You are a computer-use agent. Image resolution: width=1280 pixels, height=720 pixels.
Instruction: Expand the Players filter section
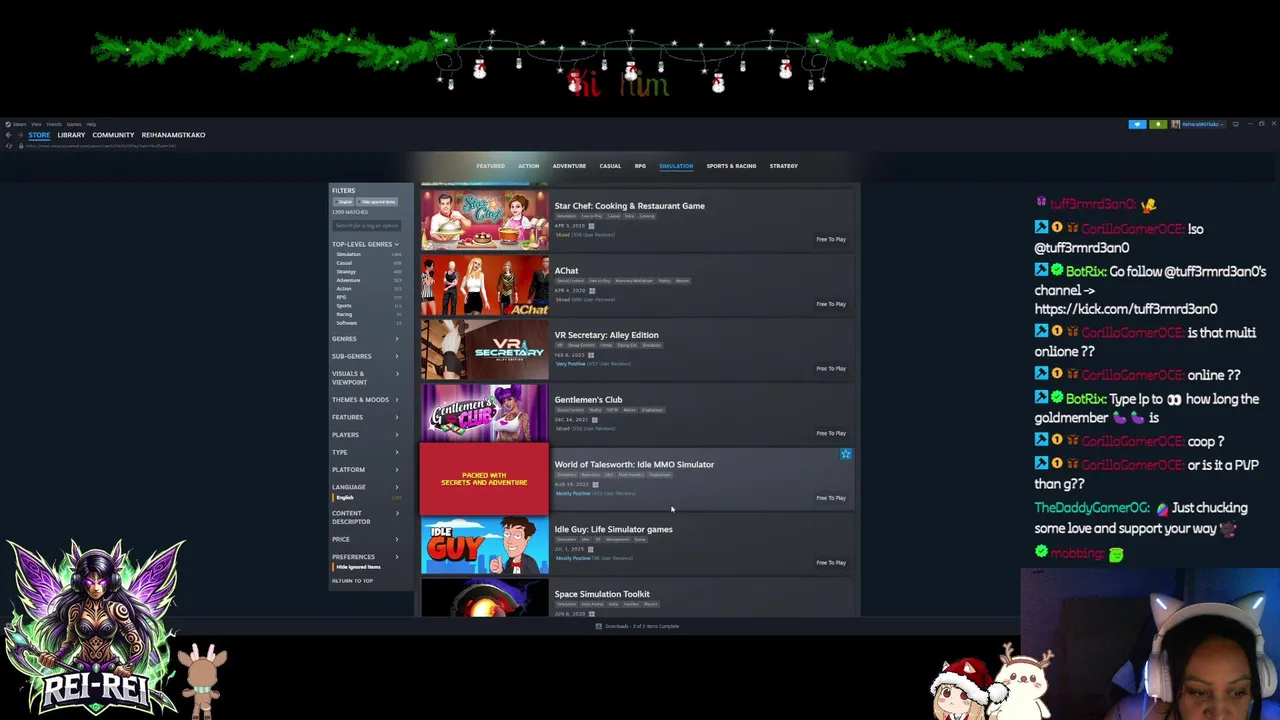click(366, 435)
